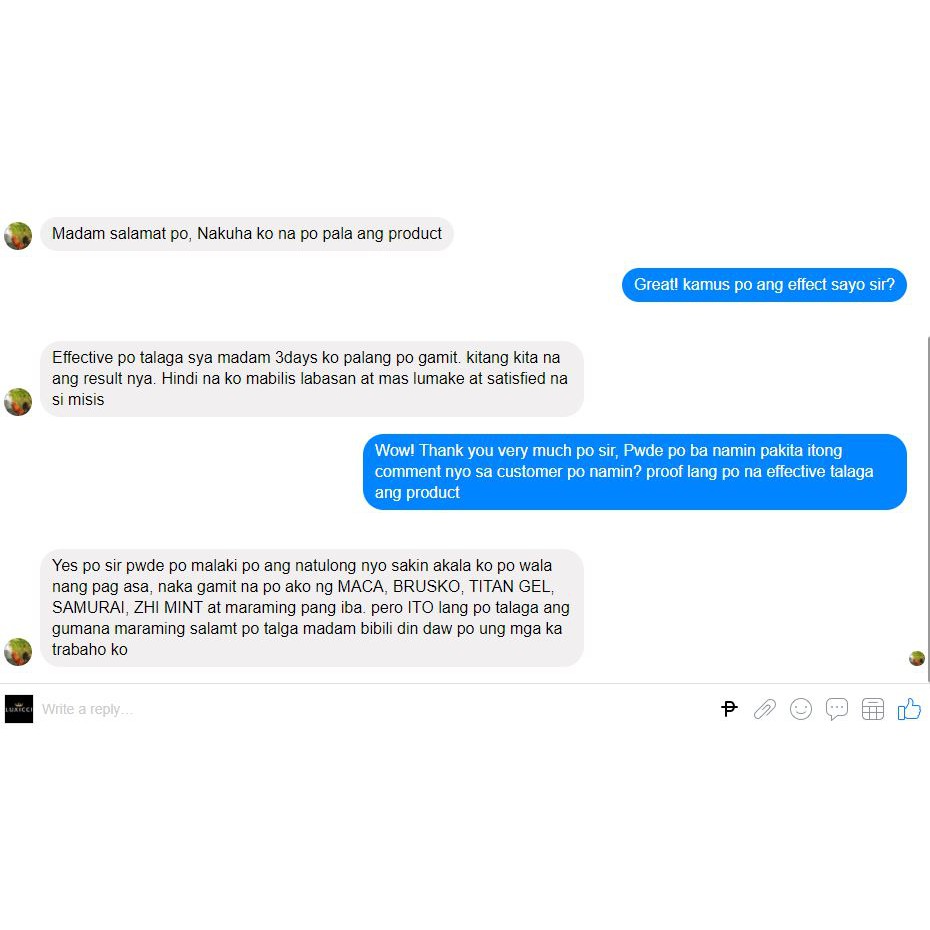
Task: Click the conversation vertical scrollbar
Action: coord(927,509)
